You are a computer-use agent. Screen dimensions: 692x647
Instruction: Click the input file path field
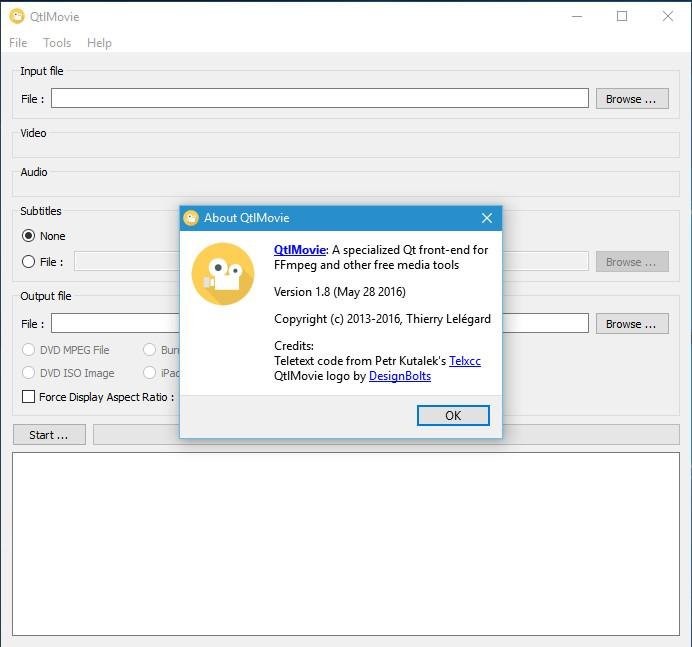[x=320, y=98]
